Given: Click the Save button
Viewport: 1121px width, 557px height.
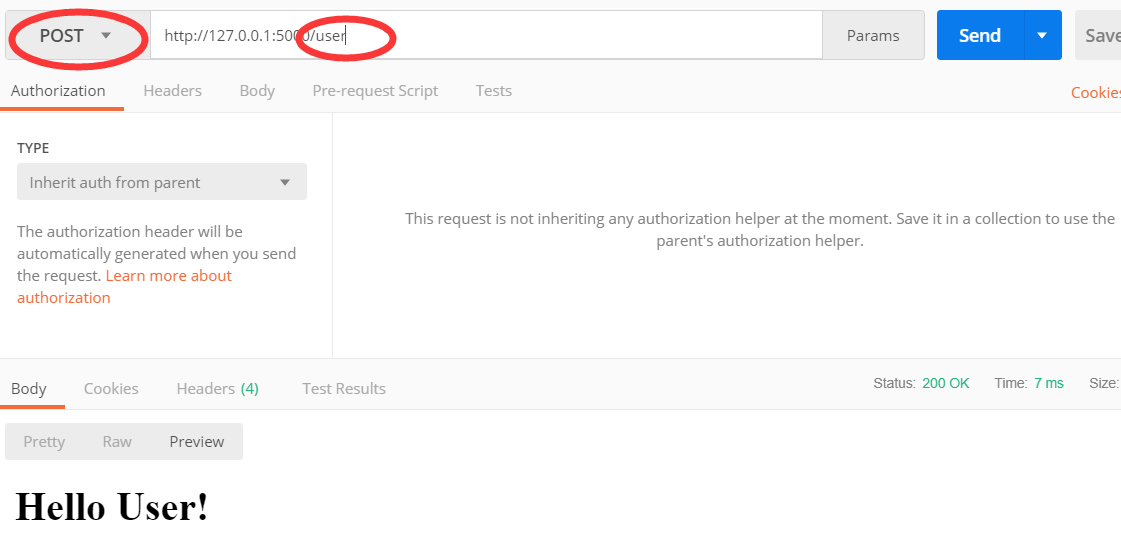Looking at the screenshot, I should tap(1101, 36).
